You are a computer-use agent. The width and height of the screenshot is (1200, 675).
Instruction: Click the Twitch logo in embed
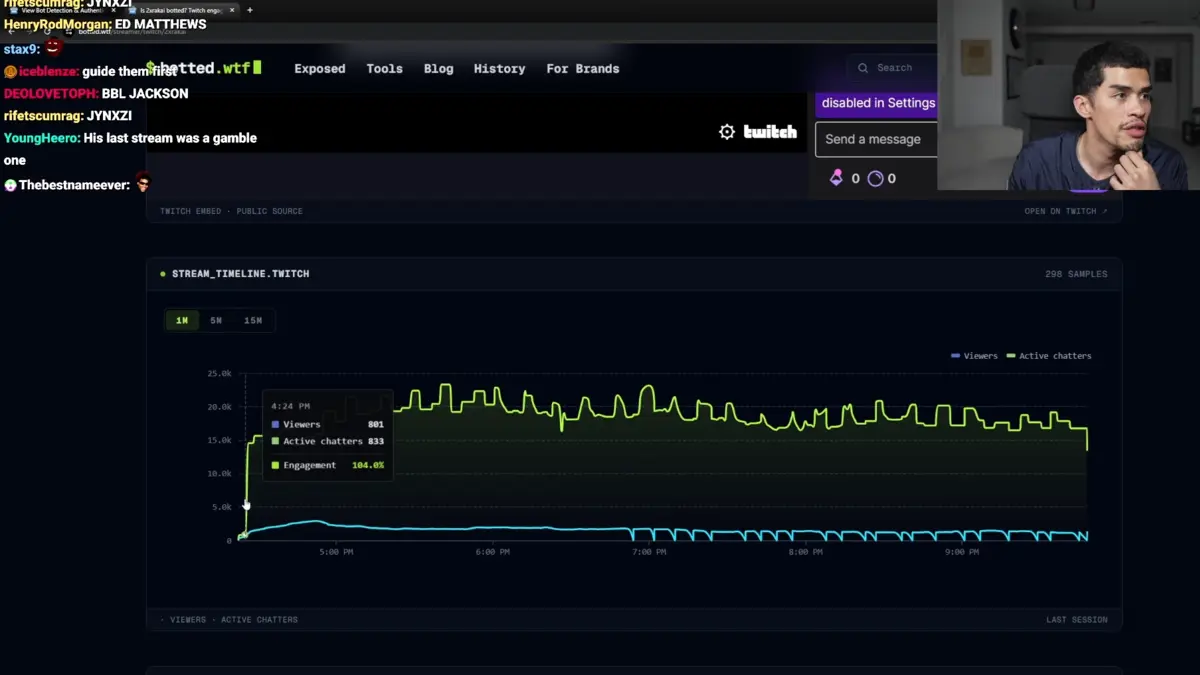[770, 132]
